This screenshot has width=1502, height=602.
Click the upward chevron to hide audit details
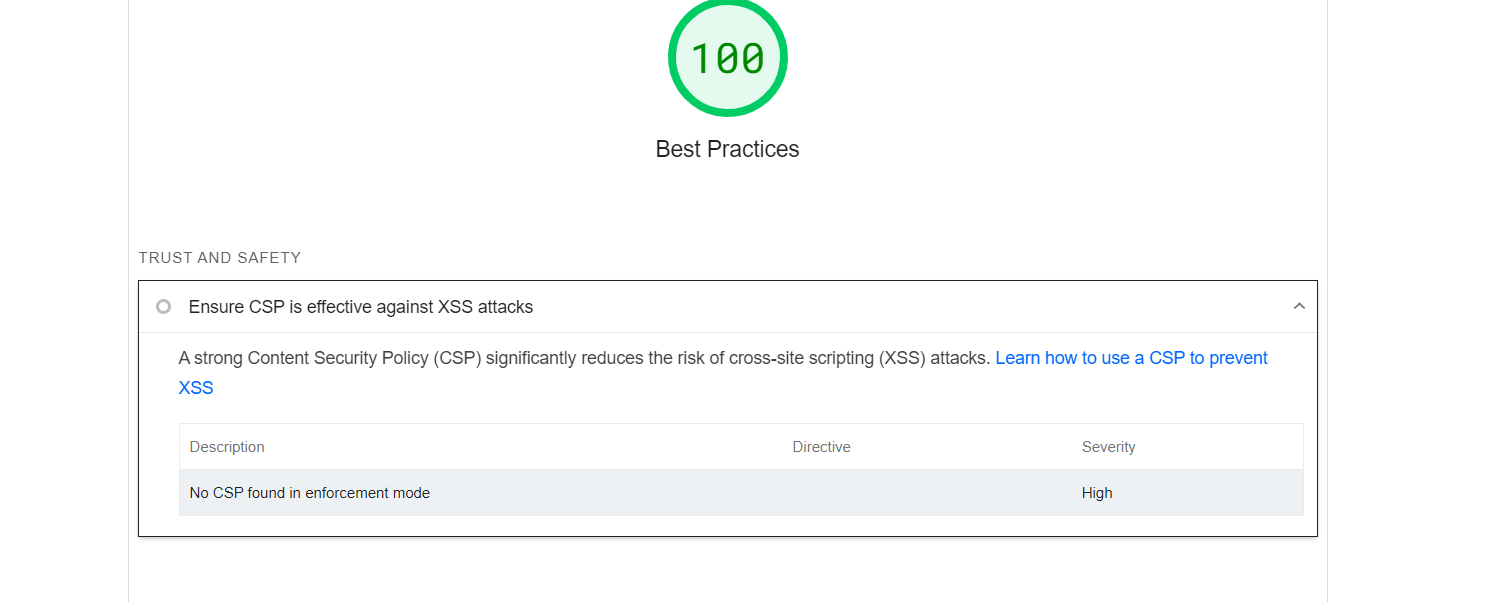pyautogui.click(x=1299, y=306)
